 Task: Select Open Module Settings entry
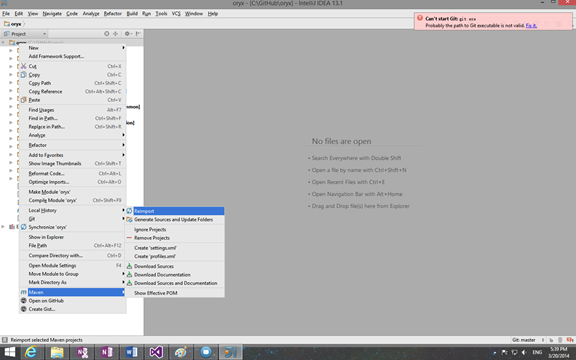pos(72,265)
